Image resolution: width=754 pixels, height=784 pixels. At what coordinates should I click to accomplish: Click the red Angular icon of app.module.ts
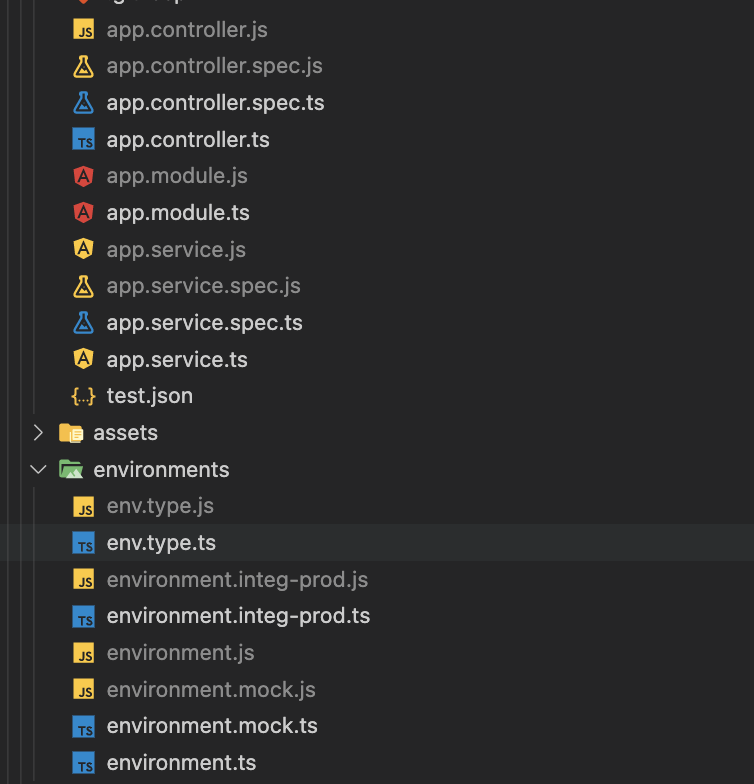coord(84,213)
